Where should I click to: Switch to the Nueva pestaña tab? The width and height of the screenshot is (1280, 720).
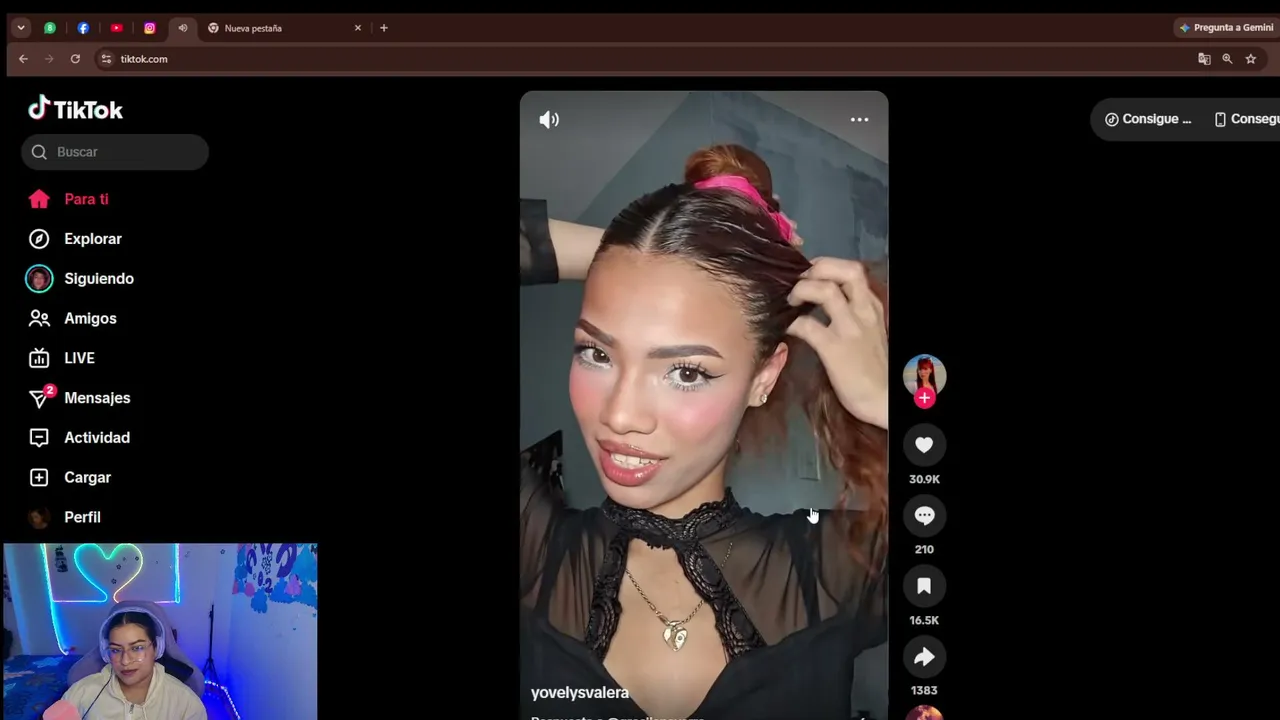(x=284, y=28)
